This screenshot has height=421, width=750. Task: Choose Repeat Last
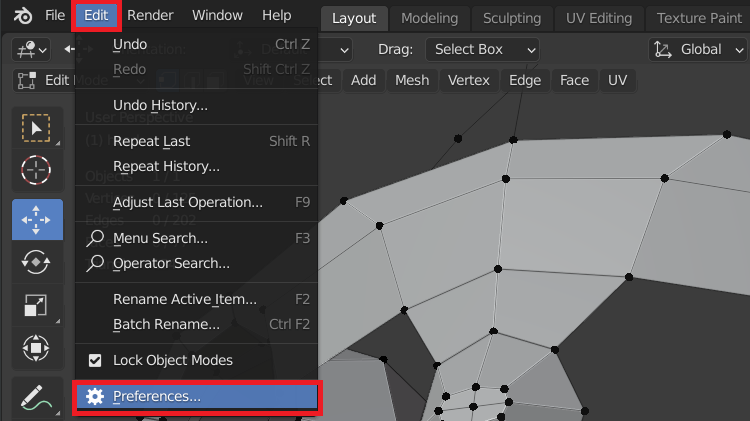(x=197, y=141)
